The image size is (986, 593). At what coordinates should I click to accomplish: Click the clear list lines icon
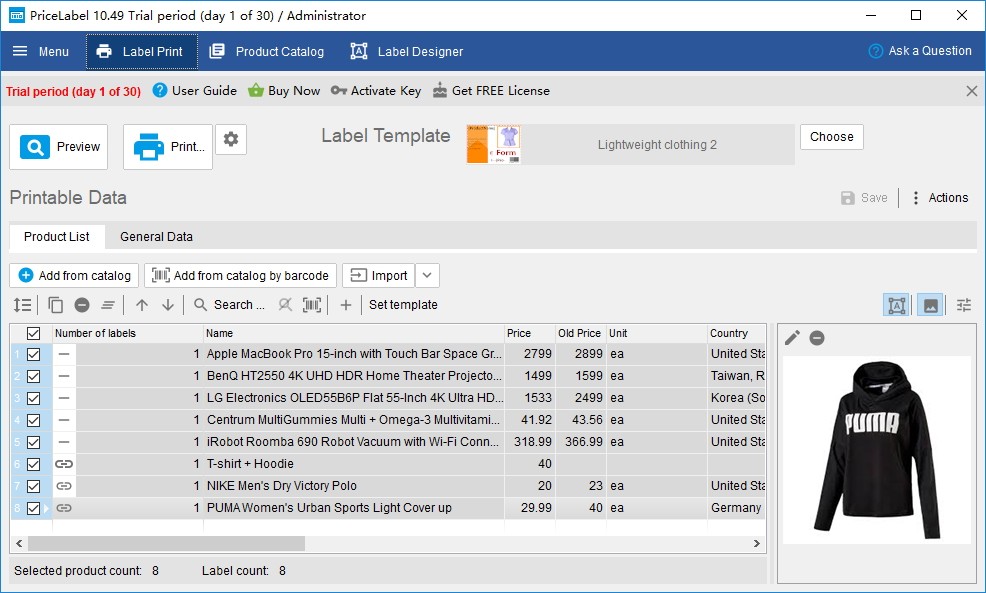point(108,305)
